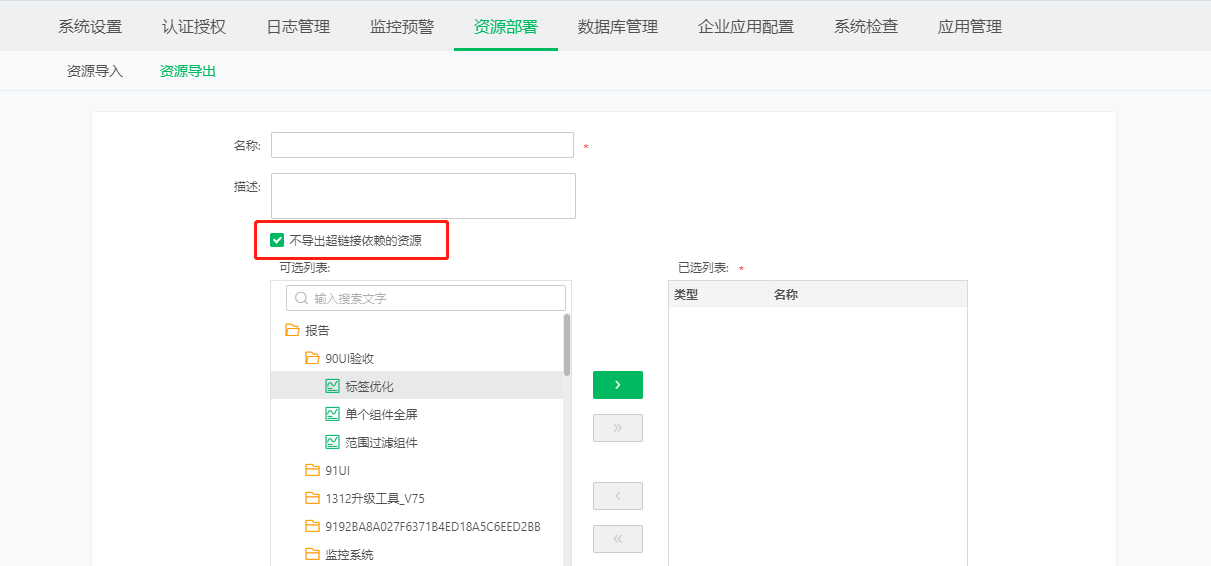Open the 系统设置 tab

90,27
